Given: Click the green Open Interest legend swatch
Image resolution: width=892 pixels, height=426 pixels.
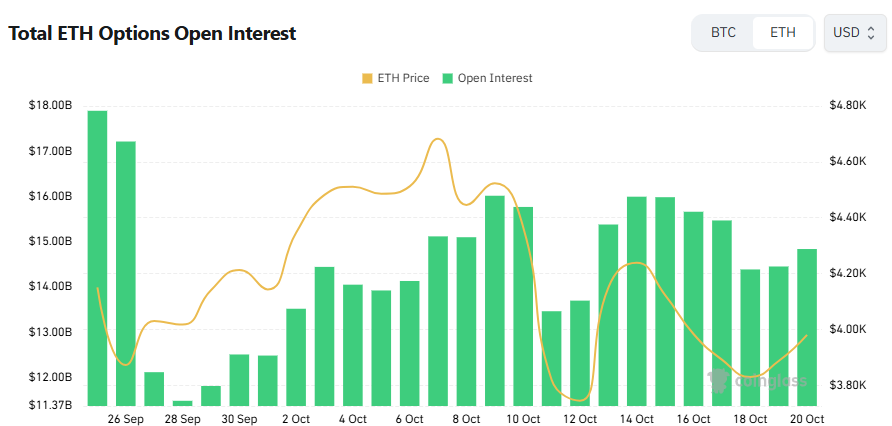Looking at the screenshot, I should [x=449, y=78].
